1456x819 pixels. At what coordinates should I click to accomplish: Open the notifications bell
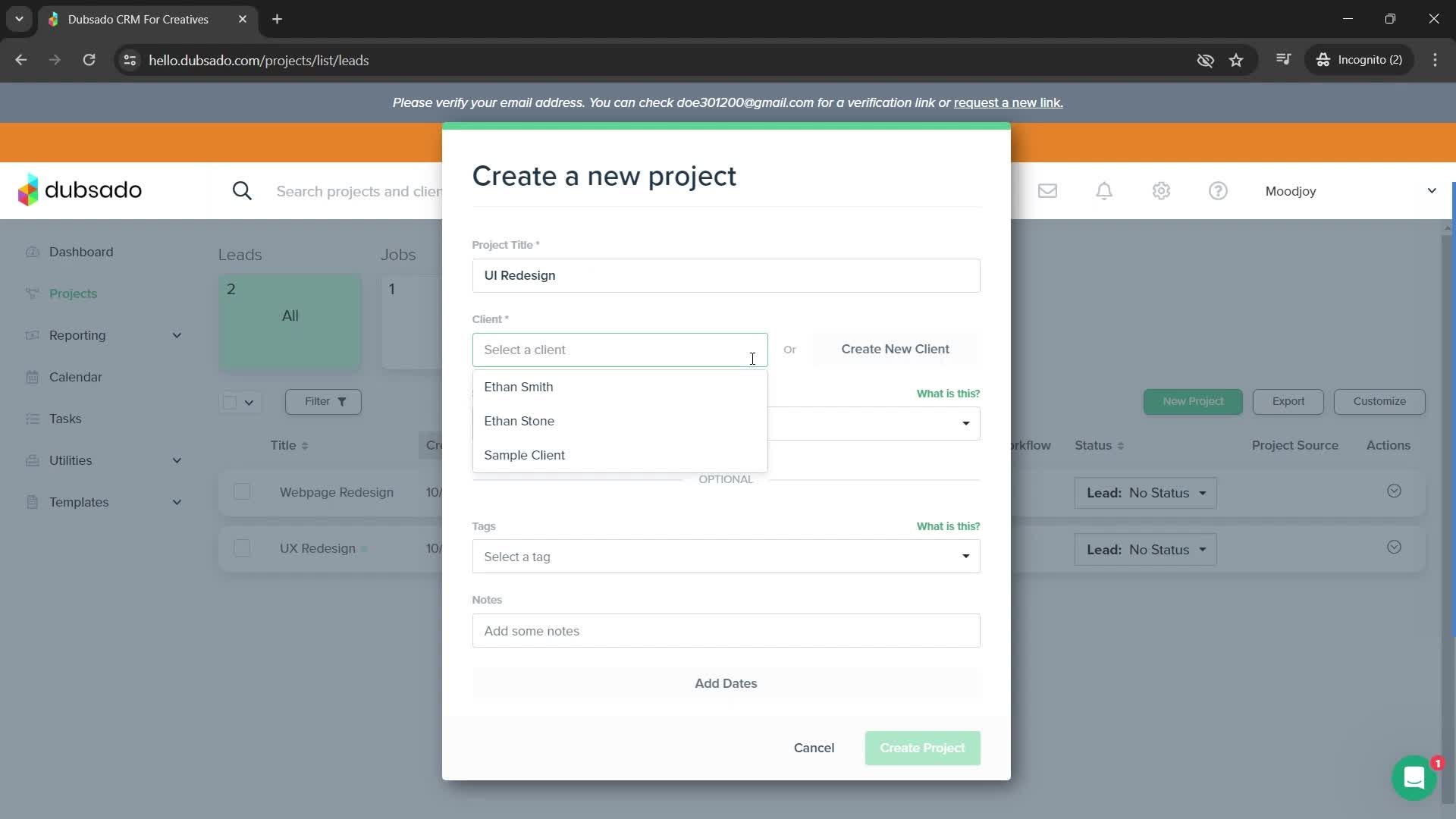coord(1104,191)
